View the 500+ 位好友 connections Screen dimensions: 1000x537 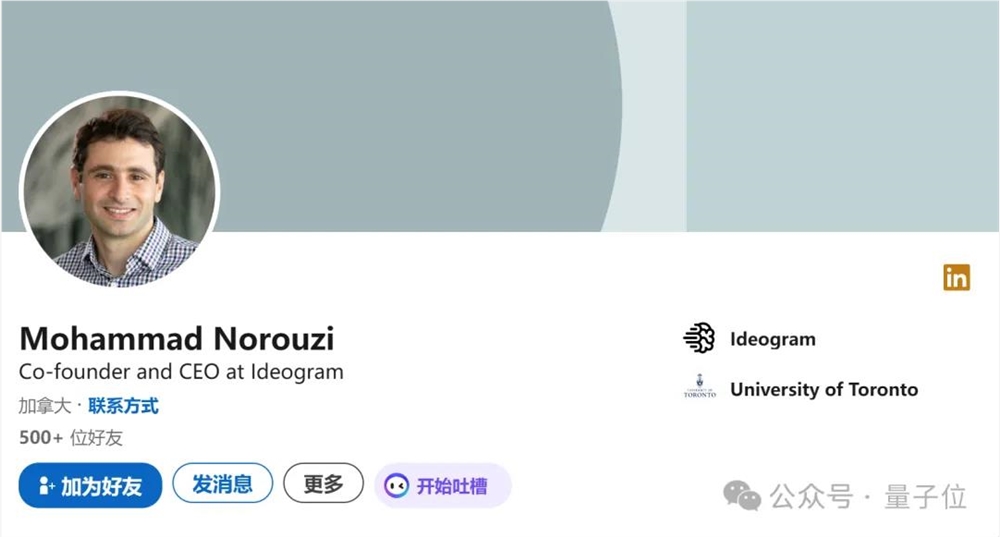click(x=71, y=438)
